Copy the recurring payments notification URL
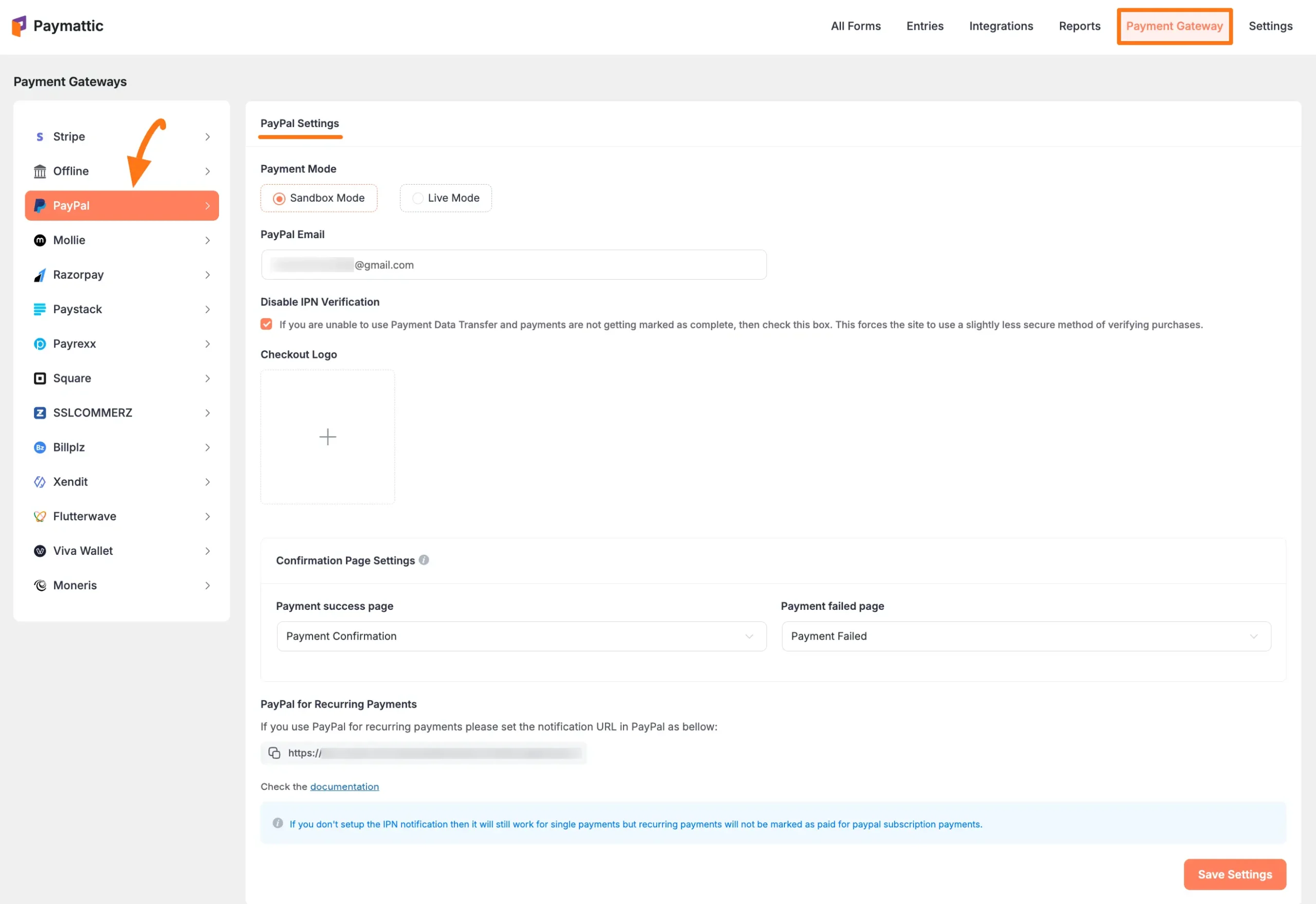This screenshot has width=1316, height=904. pos(274,753)
